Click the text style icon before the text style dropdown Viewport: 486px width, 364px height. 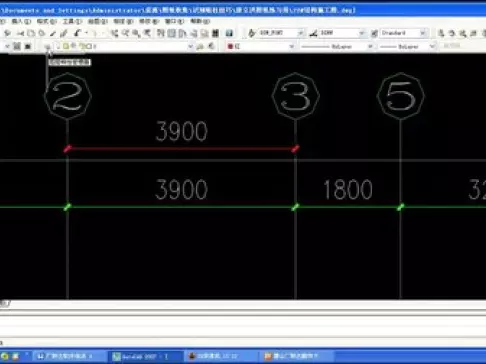coord(252,33)
